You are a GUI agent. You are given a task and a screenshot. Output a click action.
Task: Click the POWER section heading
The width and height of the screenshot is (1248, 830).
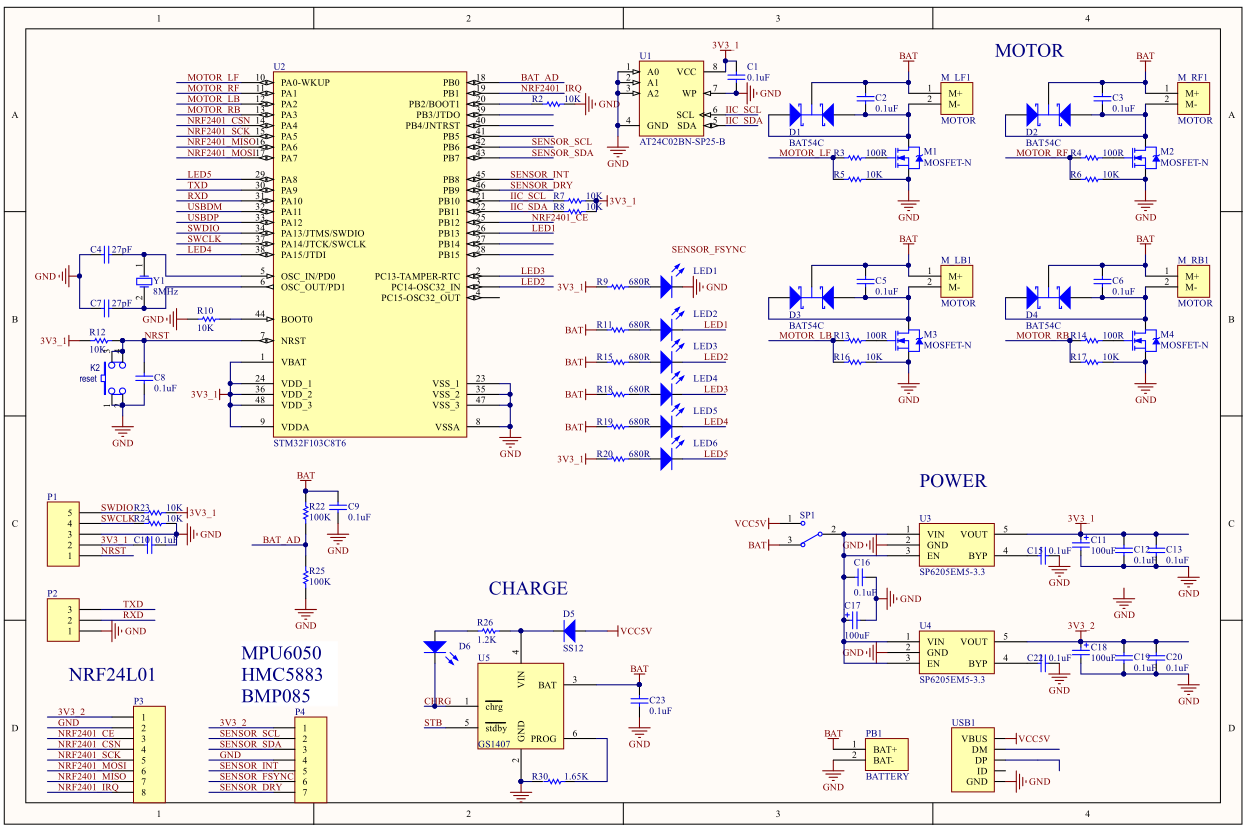click(x=953, y=481)
